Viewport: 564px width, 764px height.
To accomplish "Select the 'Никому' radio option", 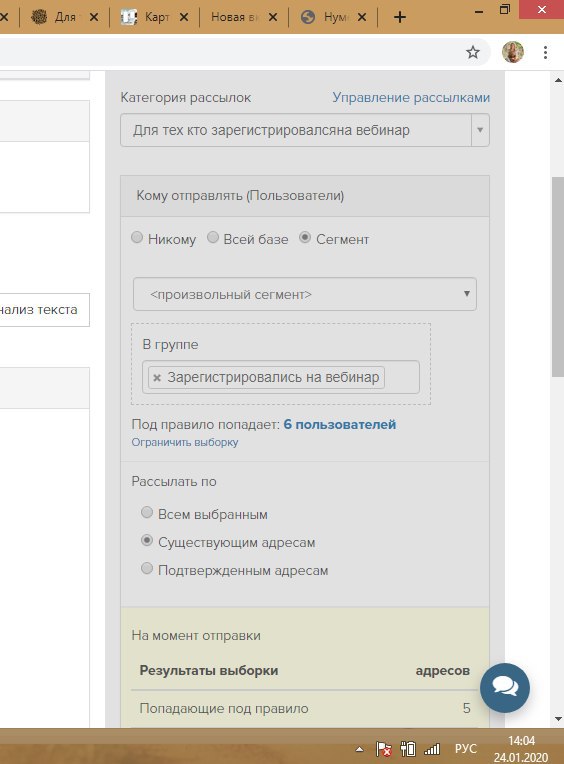I will click(x=137, y=237).
